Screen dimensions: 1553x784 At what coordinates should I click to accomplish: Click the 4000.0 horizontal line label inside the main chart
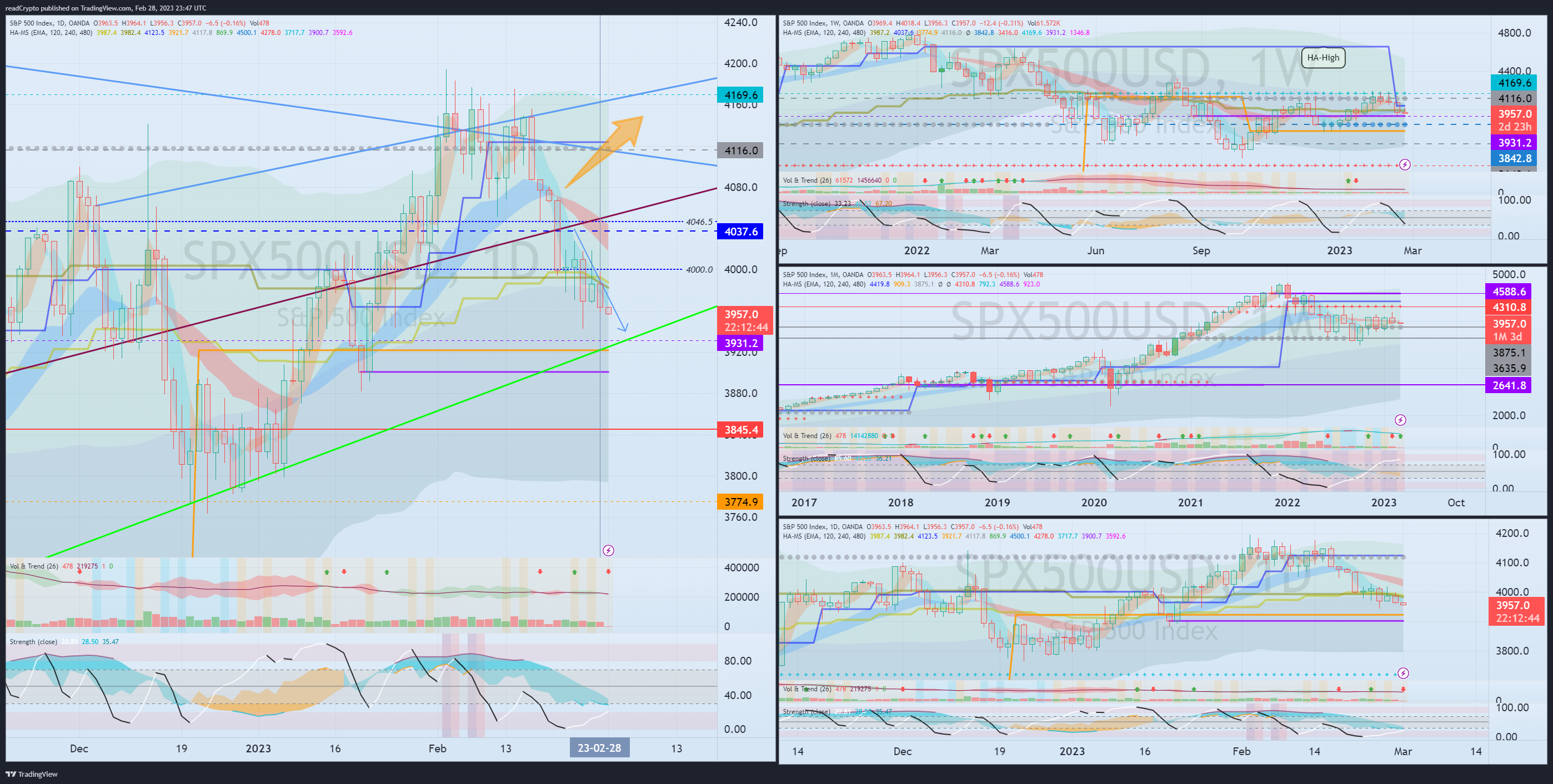pyautogui.click(x=699, y=269)
